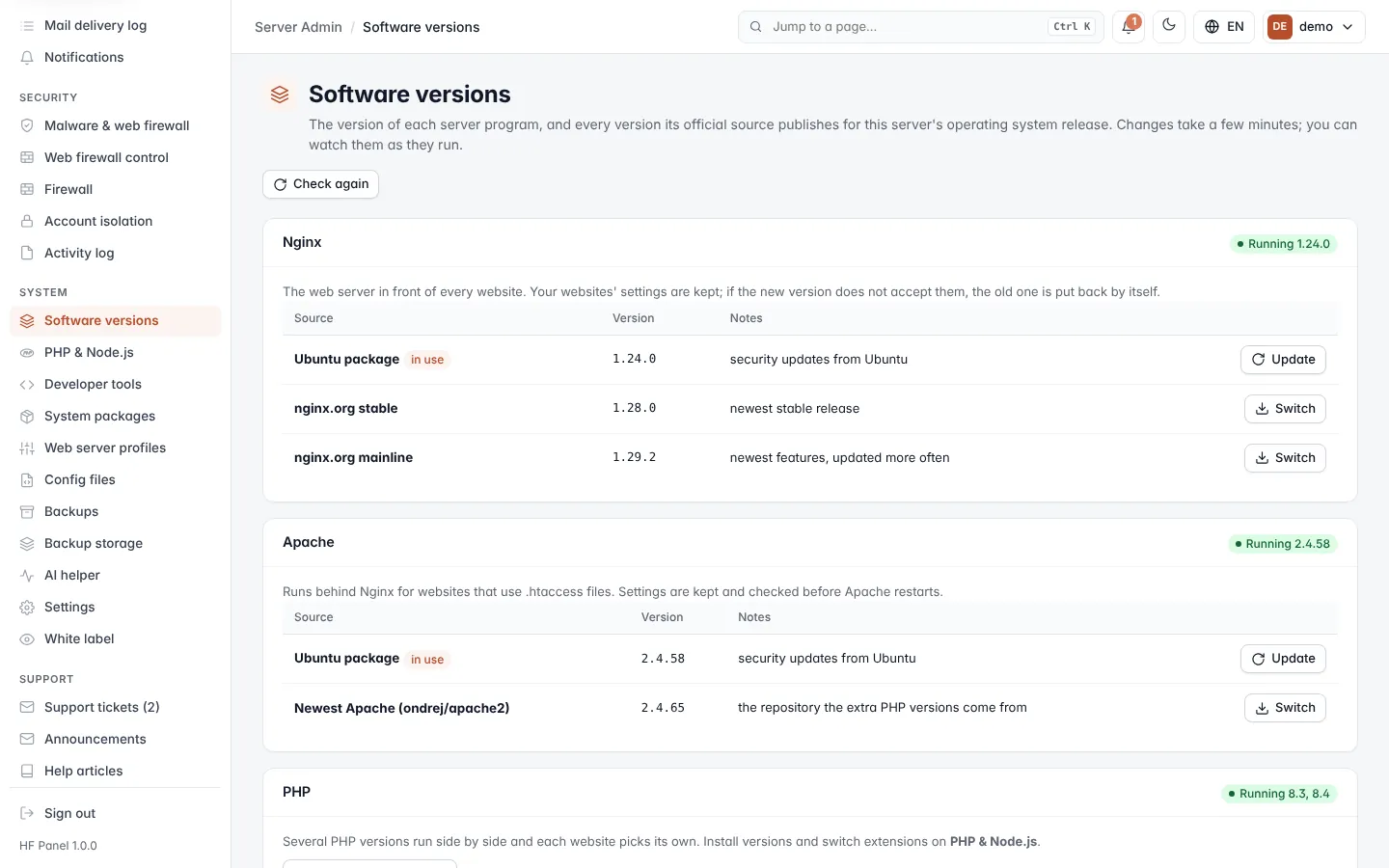
Task: Click the Activity log file icon
Action: point(27,254)
